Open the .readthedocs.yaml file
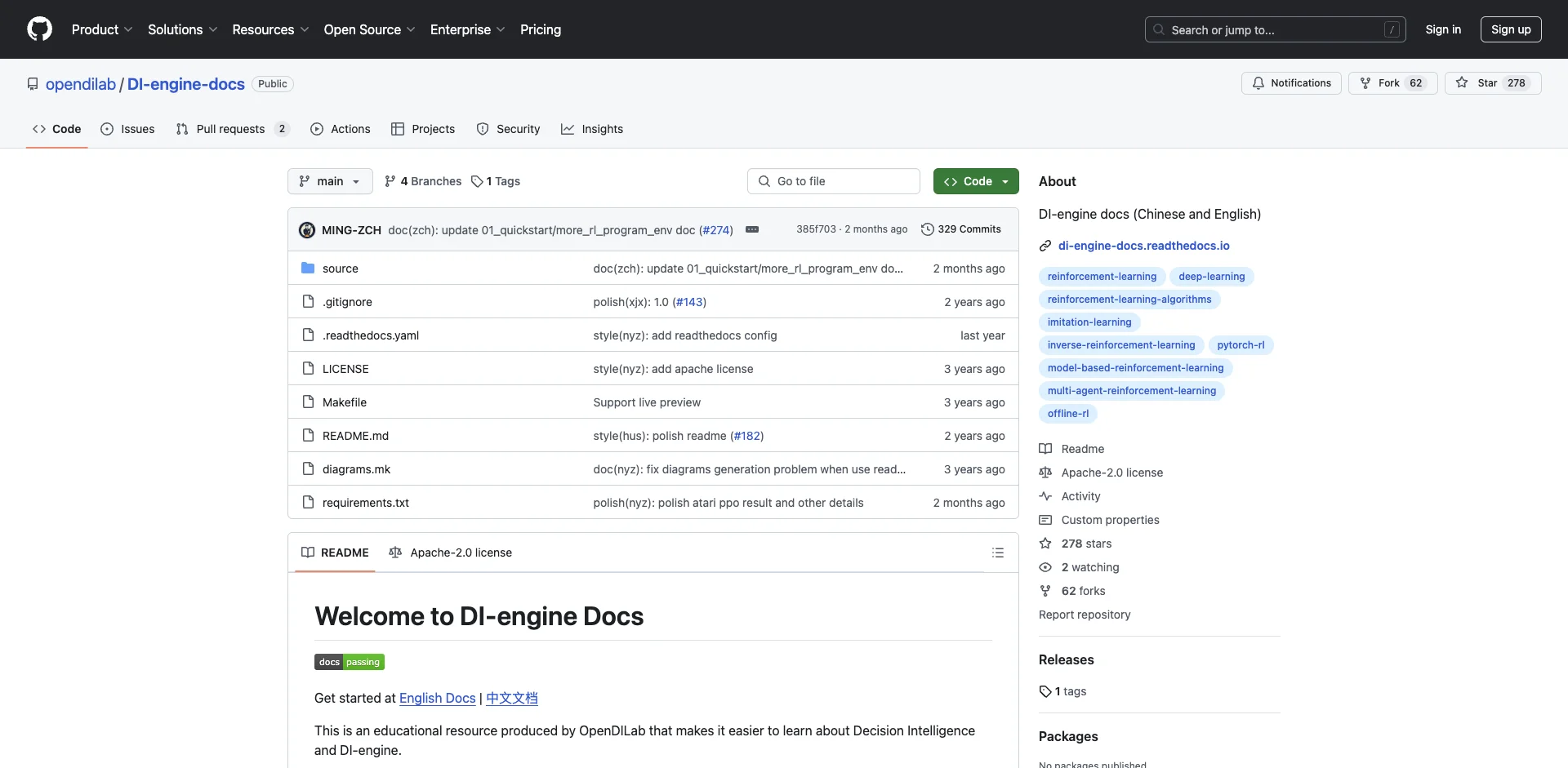Image resolution: width=1568 pixels, height=768 pixels. [x=371, y=335]
